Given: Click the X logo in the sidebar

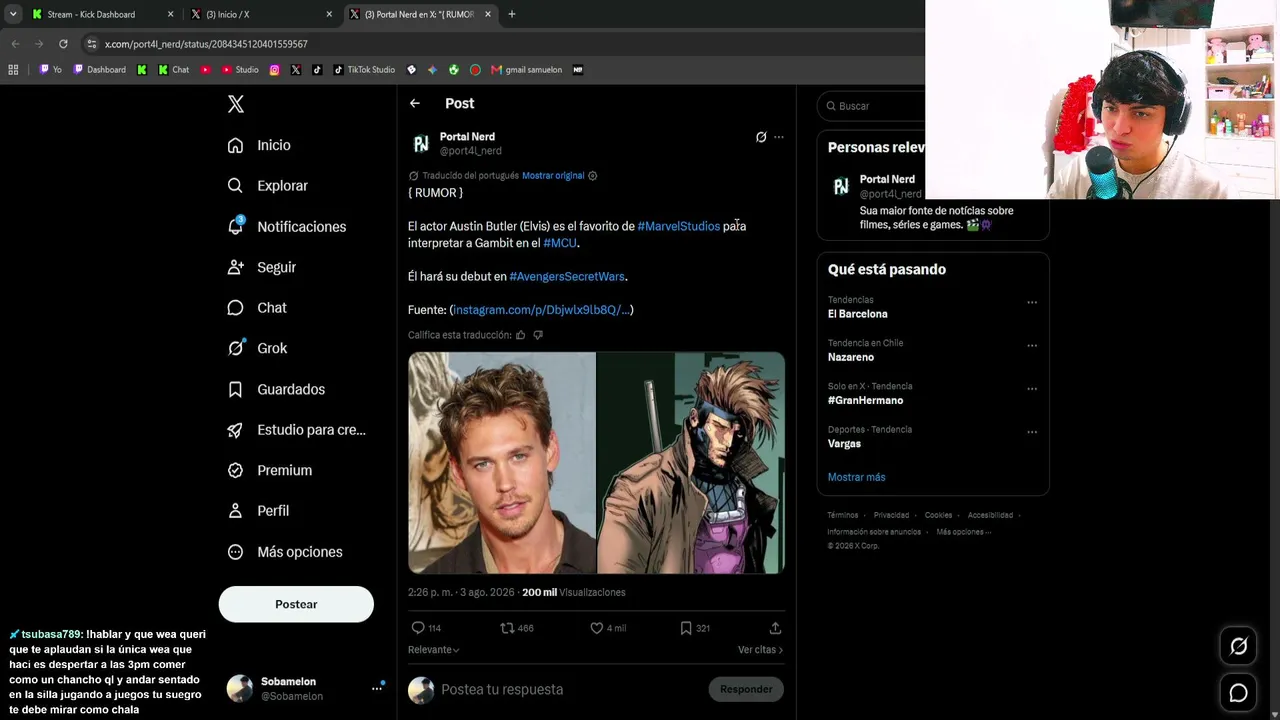Looking at the screenshot, I should click(x=236, y=104).
